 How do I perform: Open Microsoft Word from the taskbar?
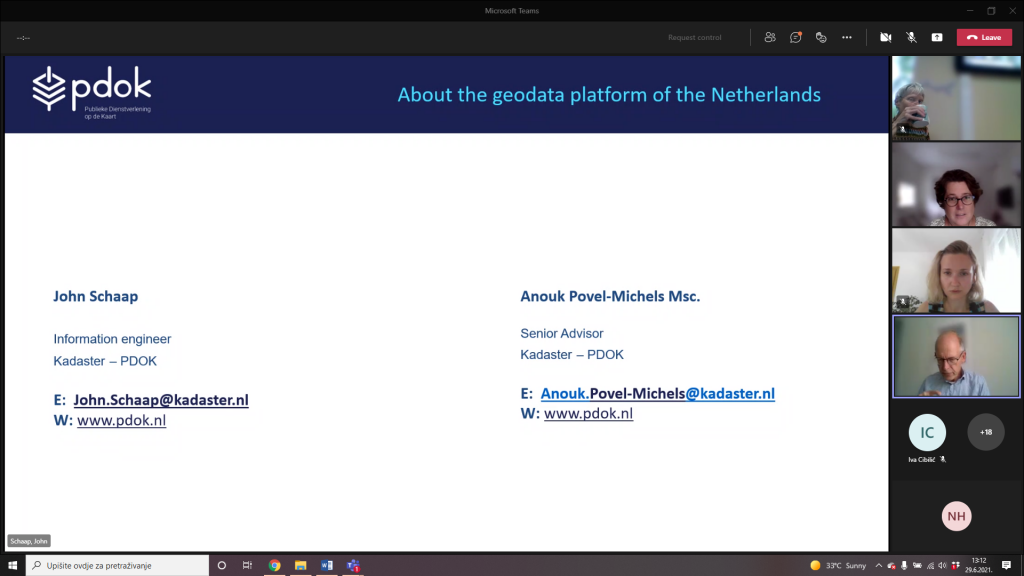(327, 565)
